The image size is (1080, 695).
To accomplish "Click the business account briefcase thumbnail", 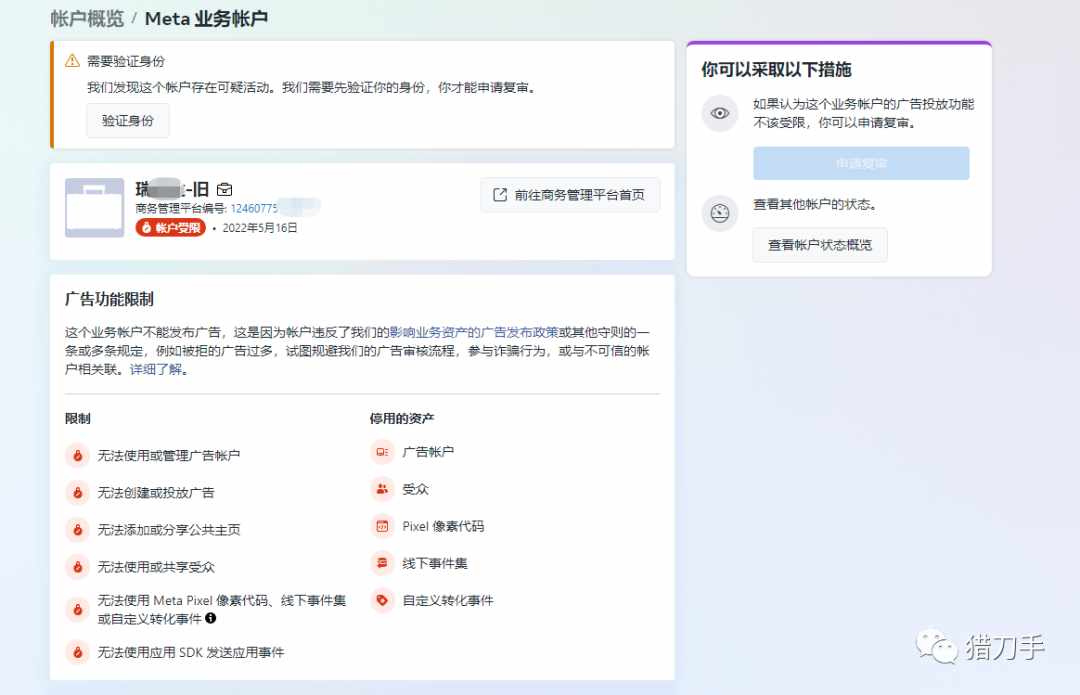I will pyautogui.click(x=94, y=207).
